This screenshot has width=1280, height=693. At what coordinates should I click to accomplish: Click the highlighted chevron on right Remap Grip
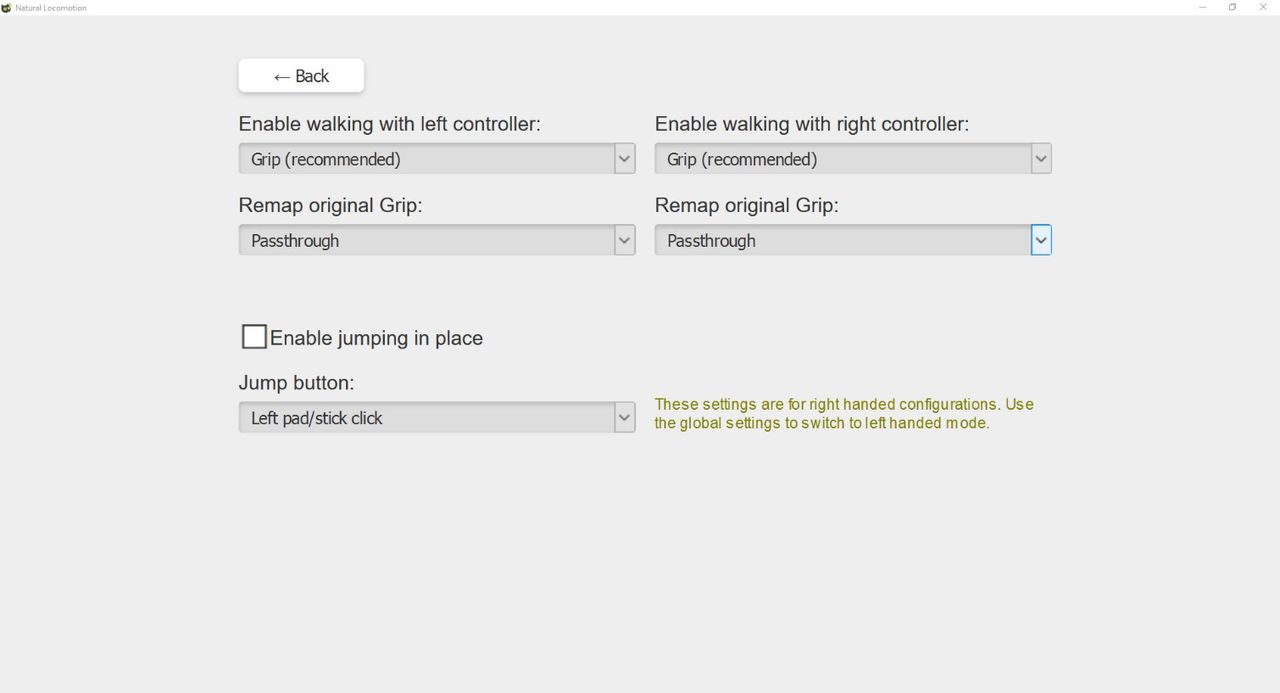1041,240
